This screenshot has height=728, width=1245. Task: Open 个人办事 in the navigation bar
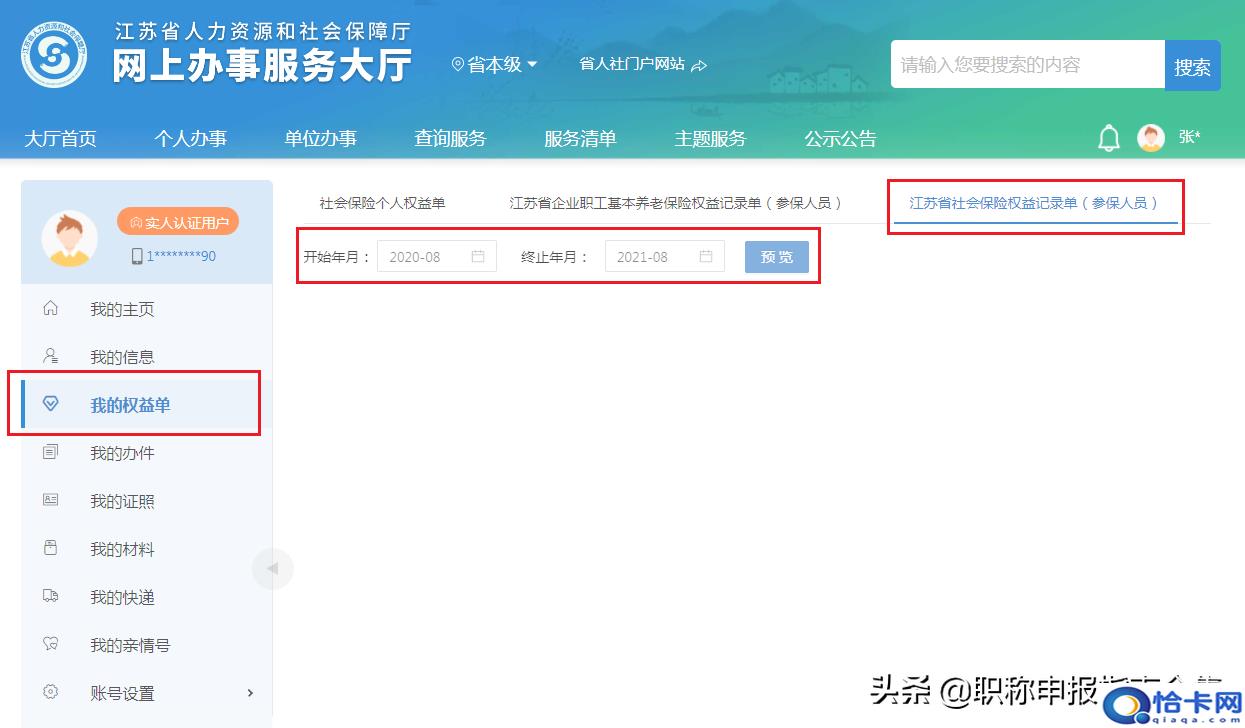click(x=190, y=139)
